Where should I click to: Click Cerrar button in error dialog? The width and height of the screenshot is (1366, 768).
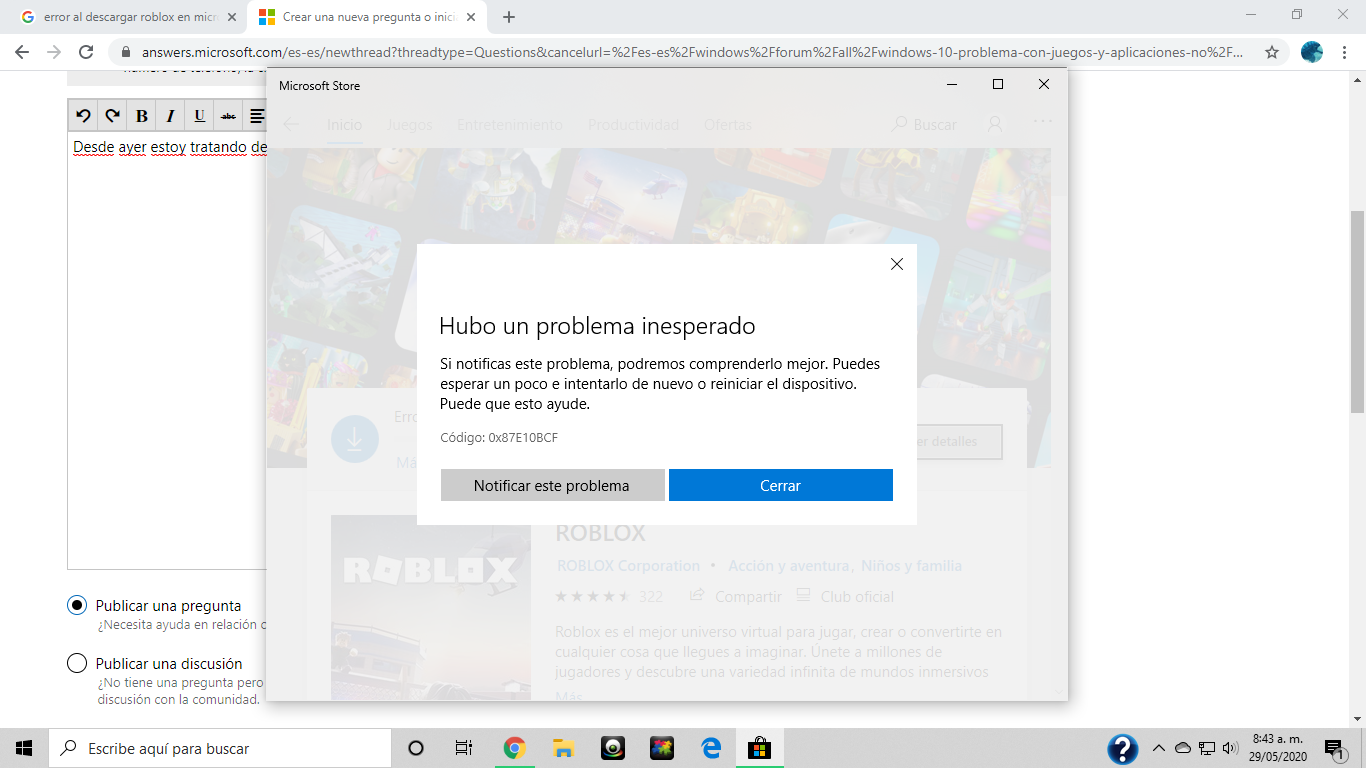(780, 485)
